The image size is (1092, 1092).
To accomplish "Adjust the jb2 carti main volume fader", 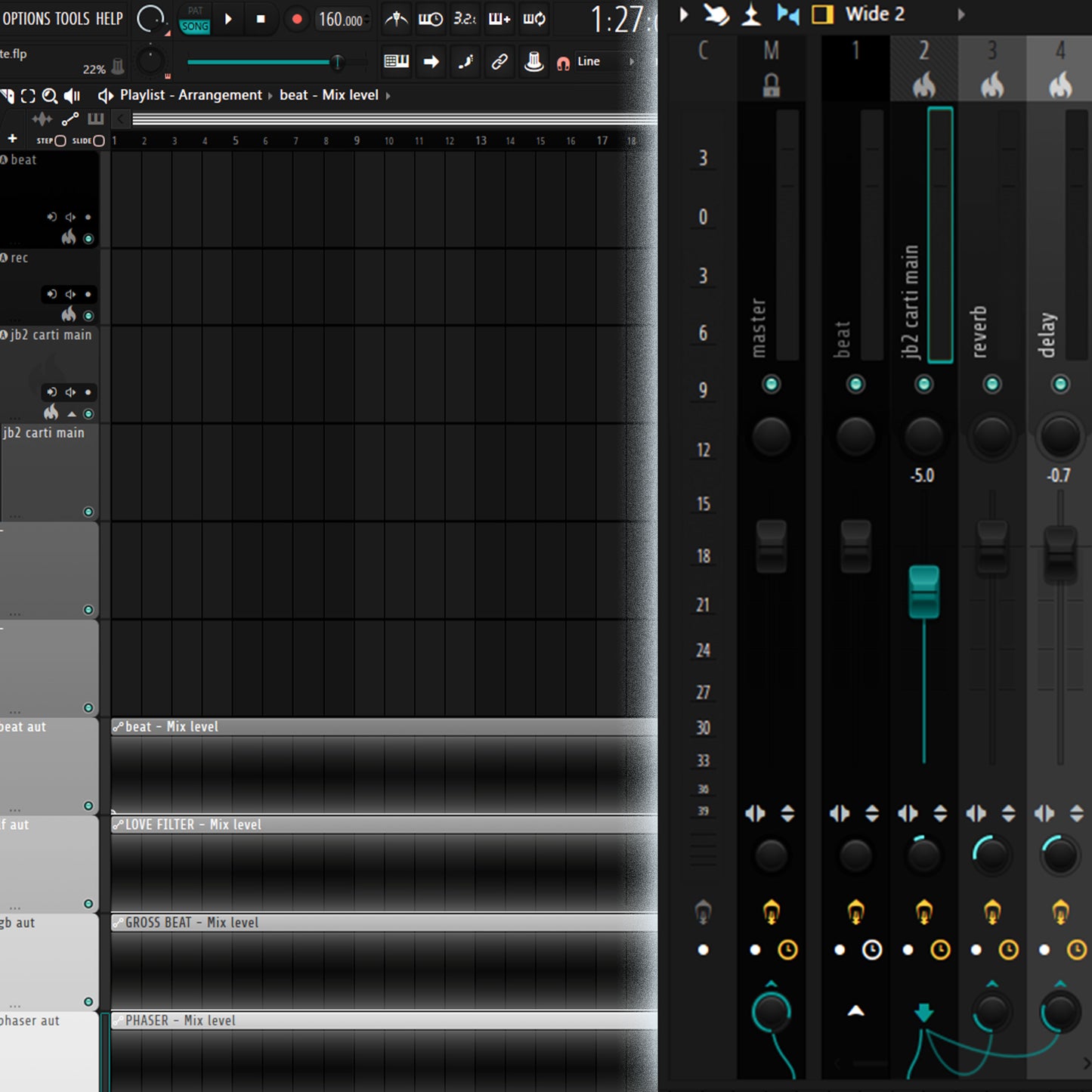I will coord(923,592).
